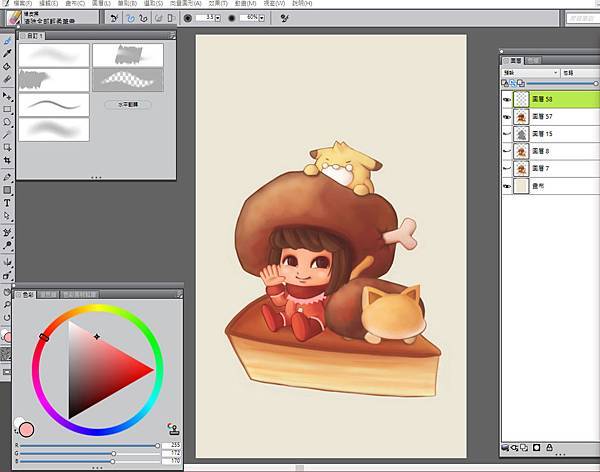
Task: Select the Mirror Painting tool
Action: click(7, 263)
